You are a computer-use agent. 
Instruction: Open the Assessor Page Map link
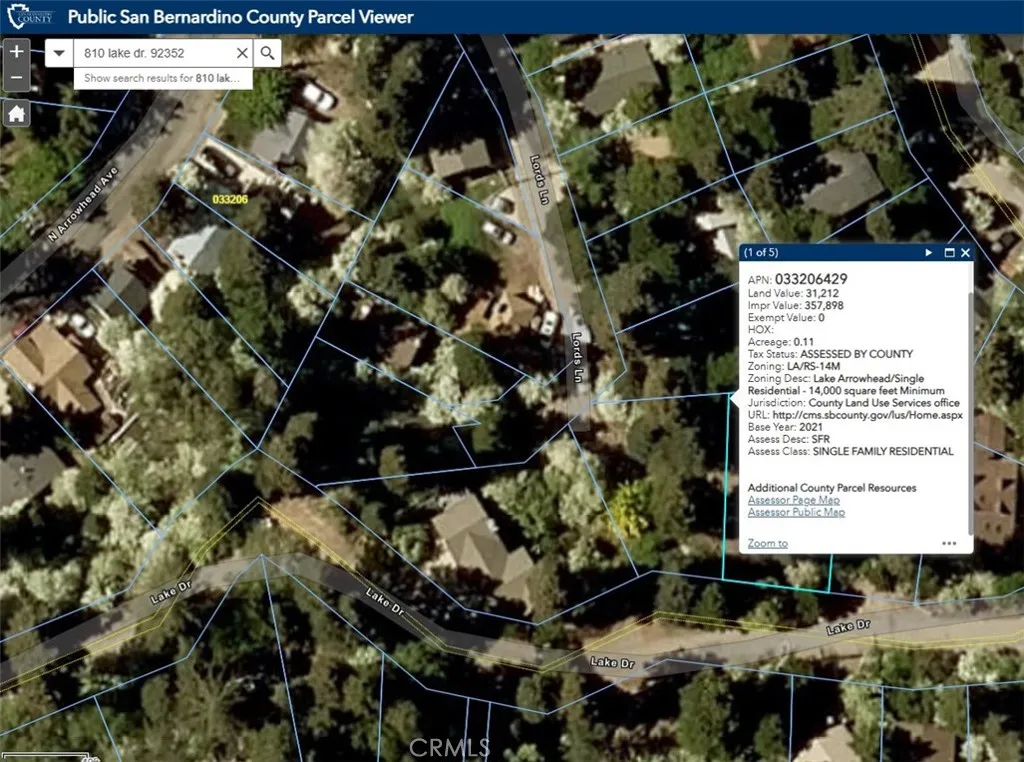pos(793,500)
